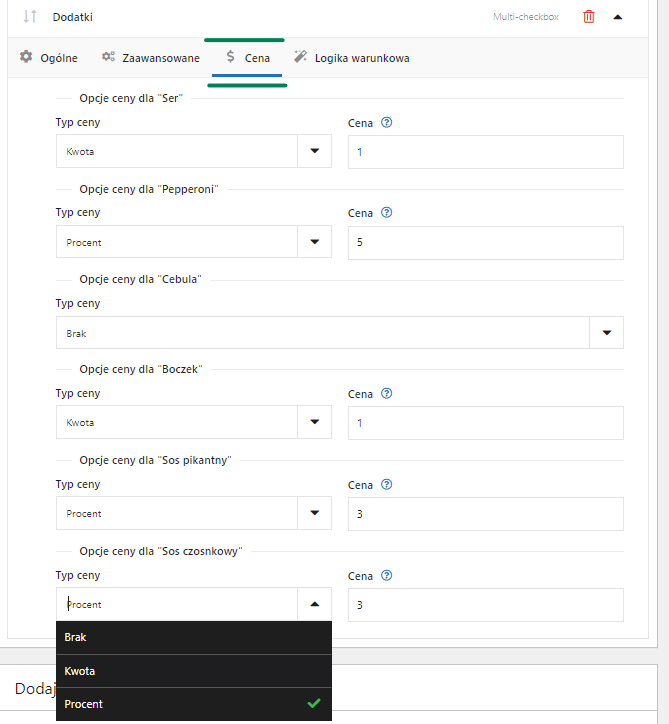Show Cena help icon for Boczek
The image size is (669, 724).
[386, 393]
